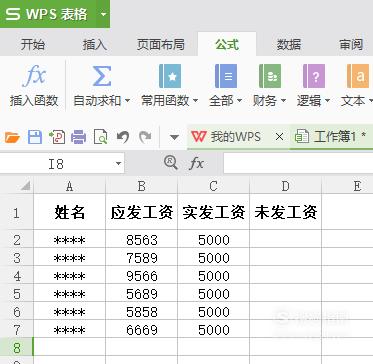Click the WPS logo icon
The image size is (373, 364).
(13, 14)
